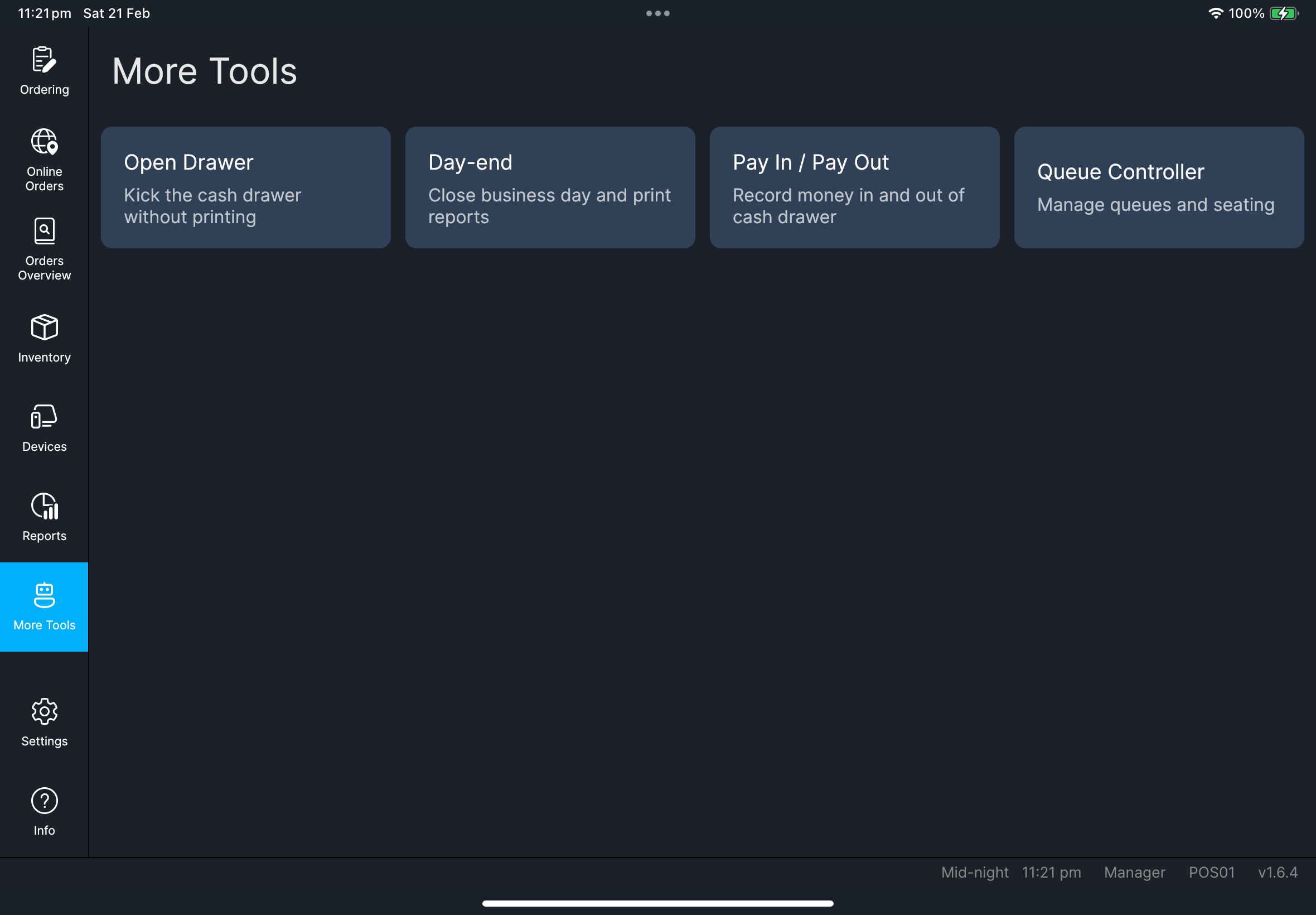Image resolution: width=1316 pixels, height=915 pixels.
Task: Select POS01 in the status bar
Action: [x=1211, y=872]
